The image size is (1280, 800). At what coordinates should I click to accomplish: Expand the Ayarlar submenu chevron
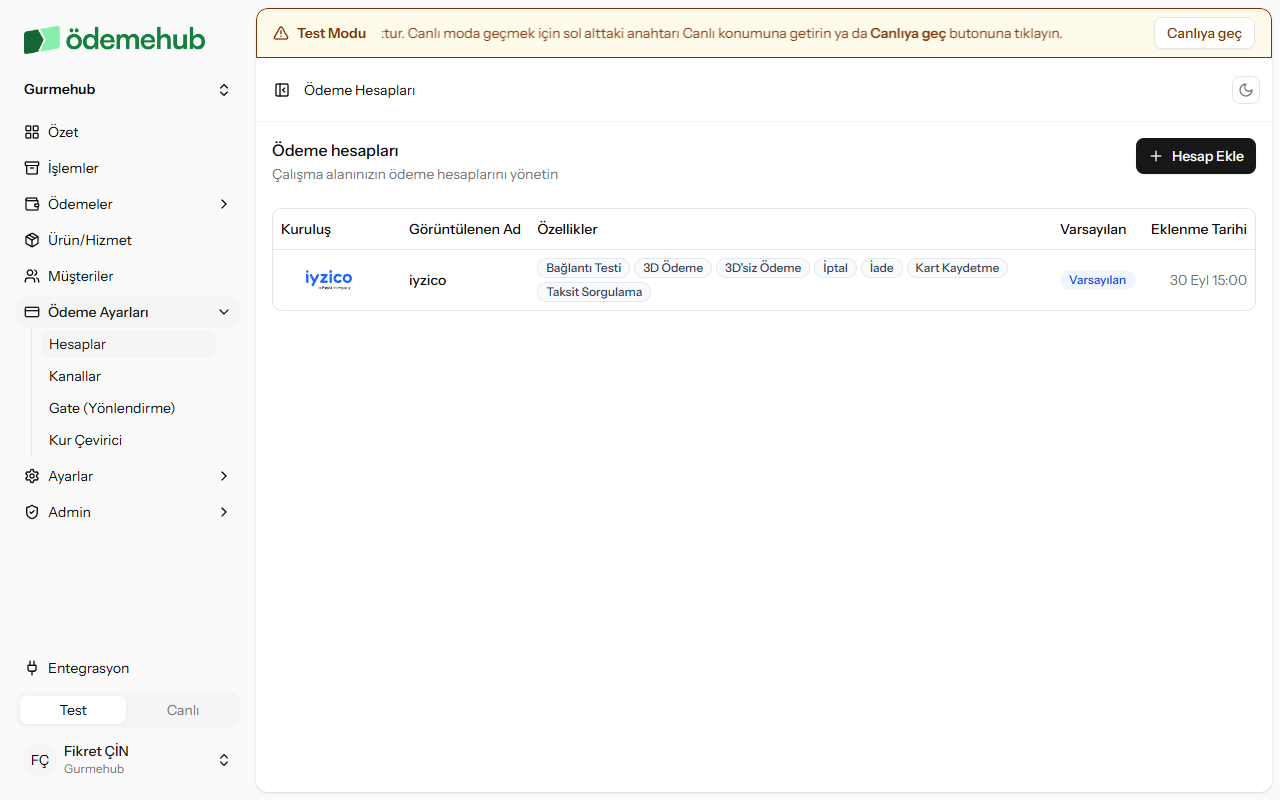point(224,476)
